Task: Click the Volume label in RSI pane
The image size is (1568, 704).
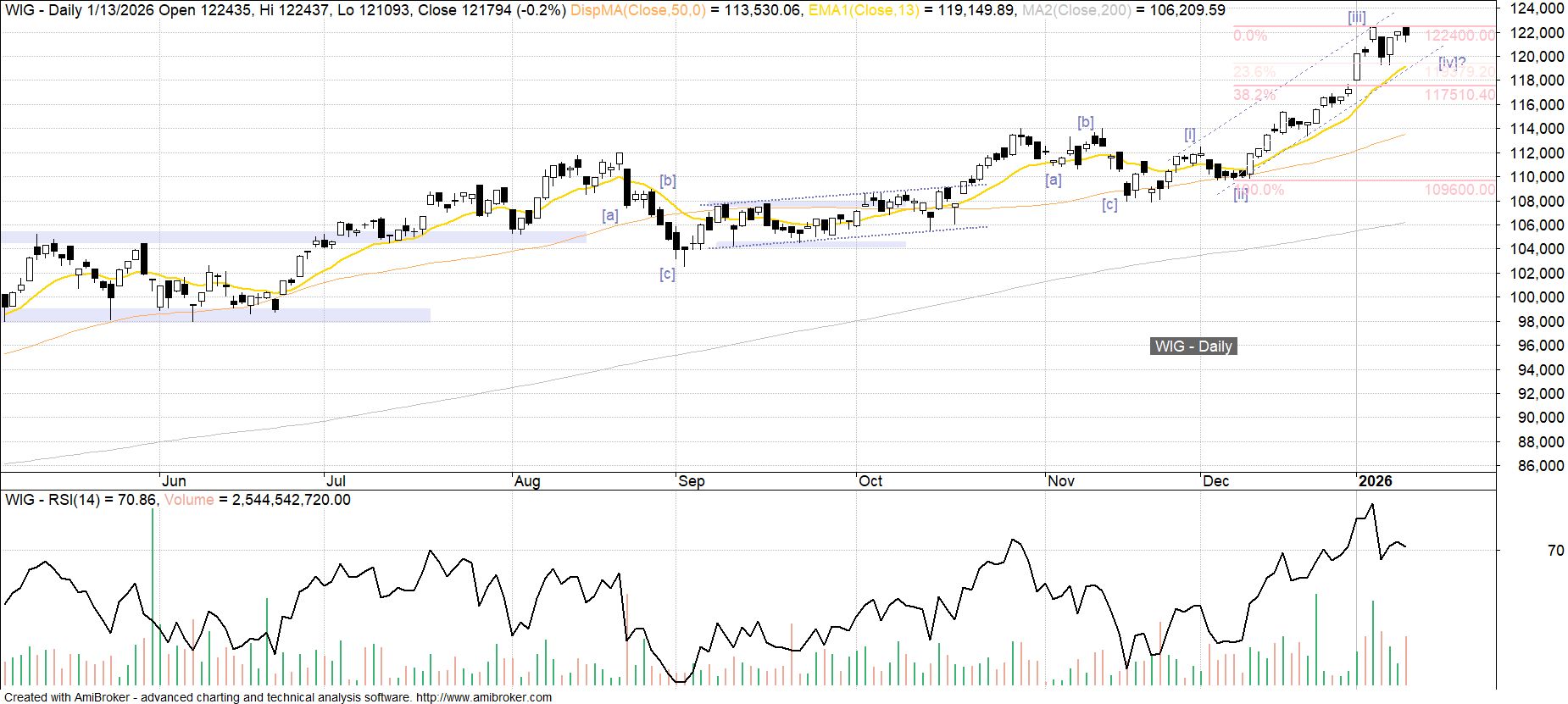Action: click(x=189, y=500)
